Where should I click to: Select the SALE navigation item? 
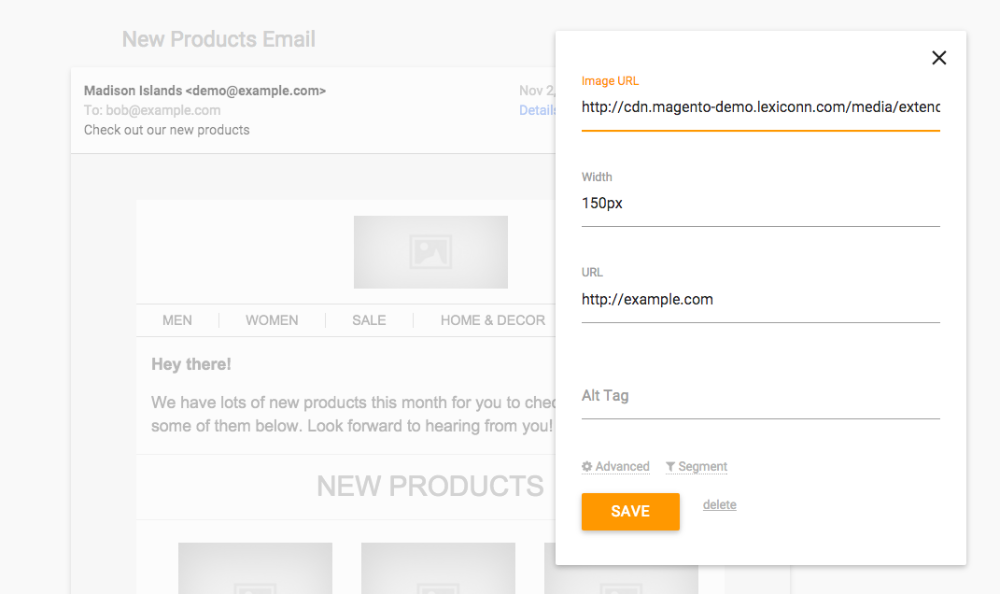pyautogui.click(x=369, y=320)
